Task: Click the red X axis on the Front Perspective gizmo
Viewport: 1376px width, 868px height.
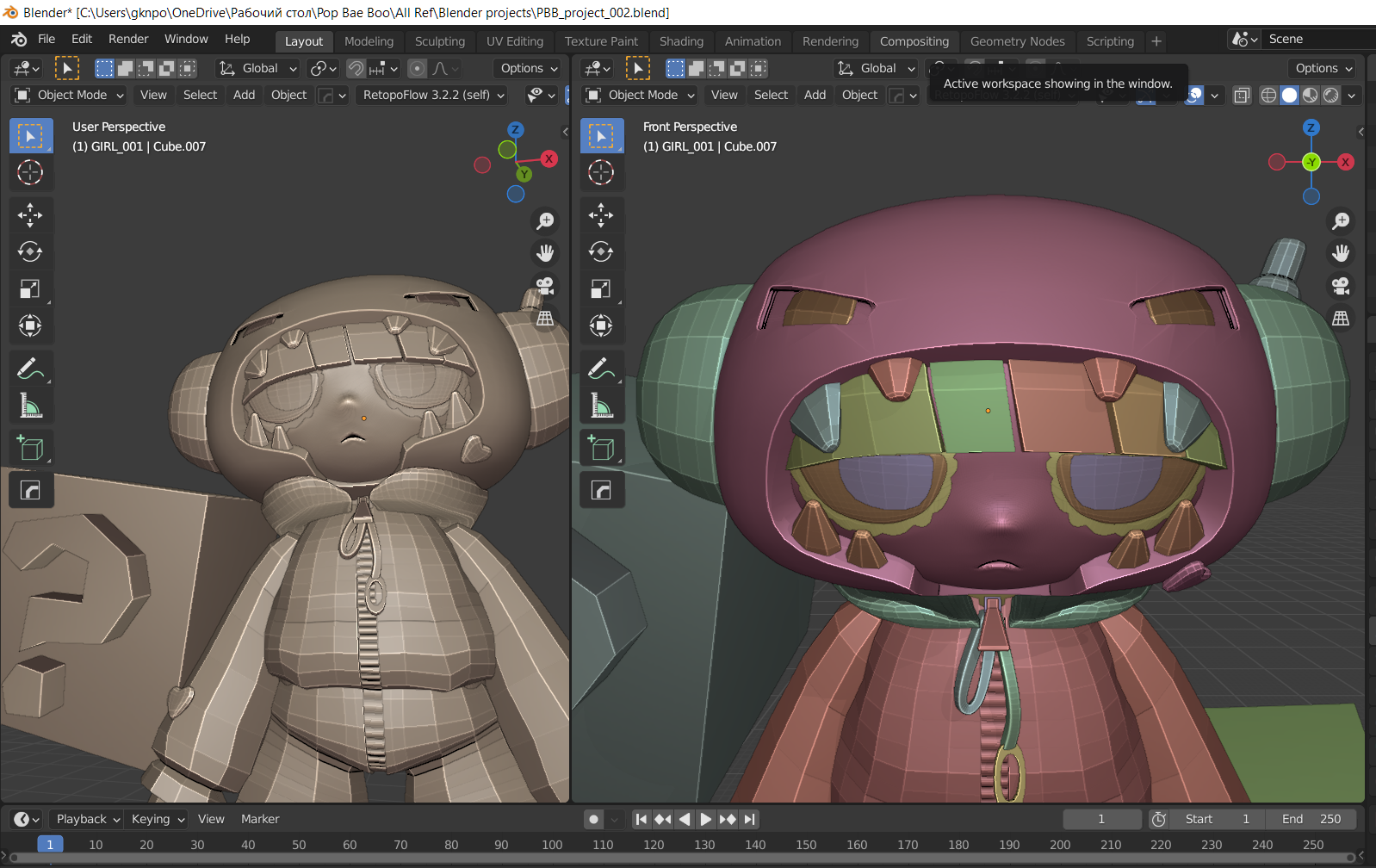Action: click(1346, 162)
